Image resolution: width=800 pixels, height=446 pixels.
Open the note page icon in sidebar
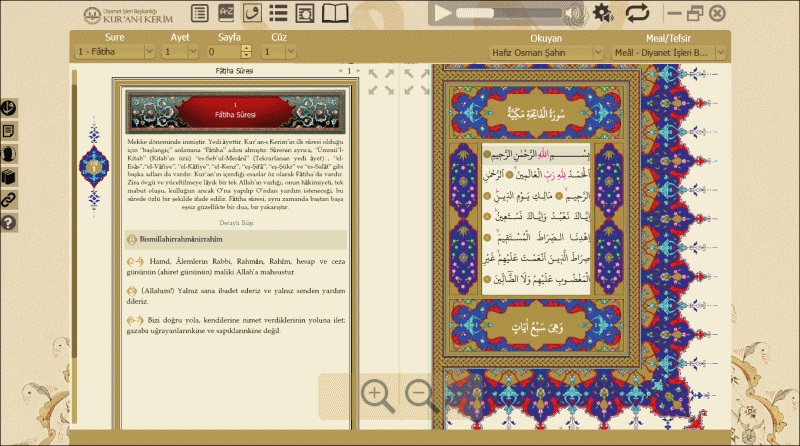(9, 130)
